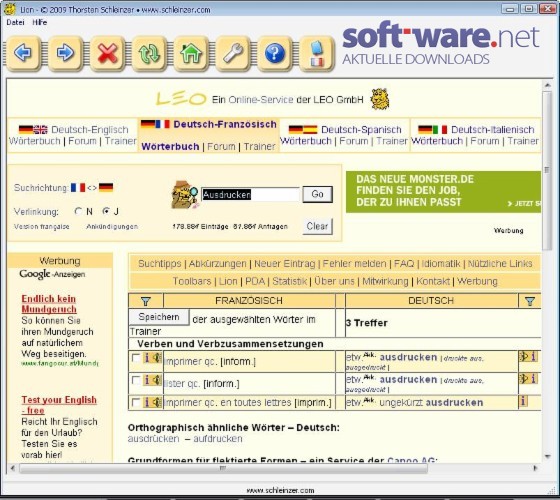Click the Clear button
Screen dimensions: 560x500
(x=317, y=226)
